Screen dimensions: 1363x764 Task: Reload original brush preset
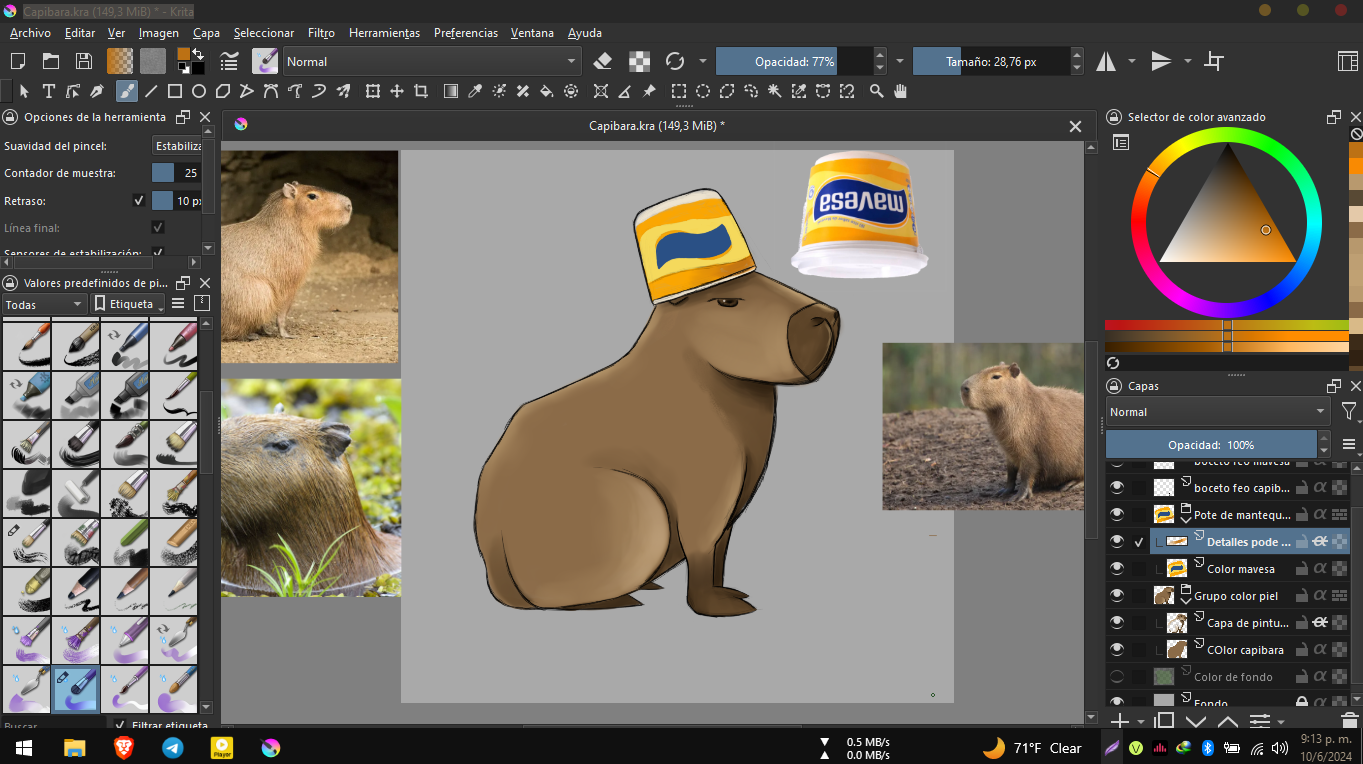click(x=675, y=61)
